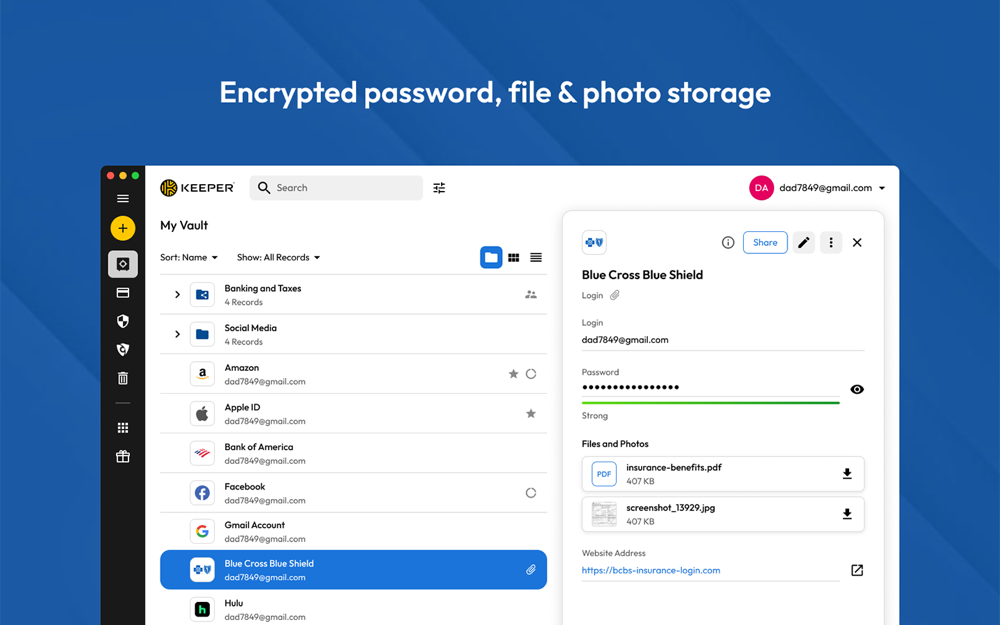The height and width of the screenshot is (625, 1000).
Task: Download insurance-benefits.pdf
Action: coord(847,473)
